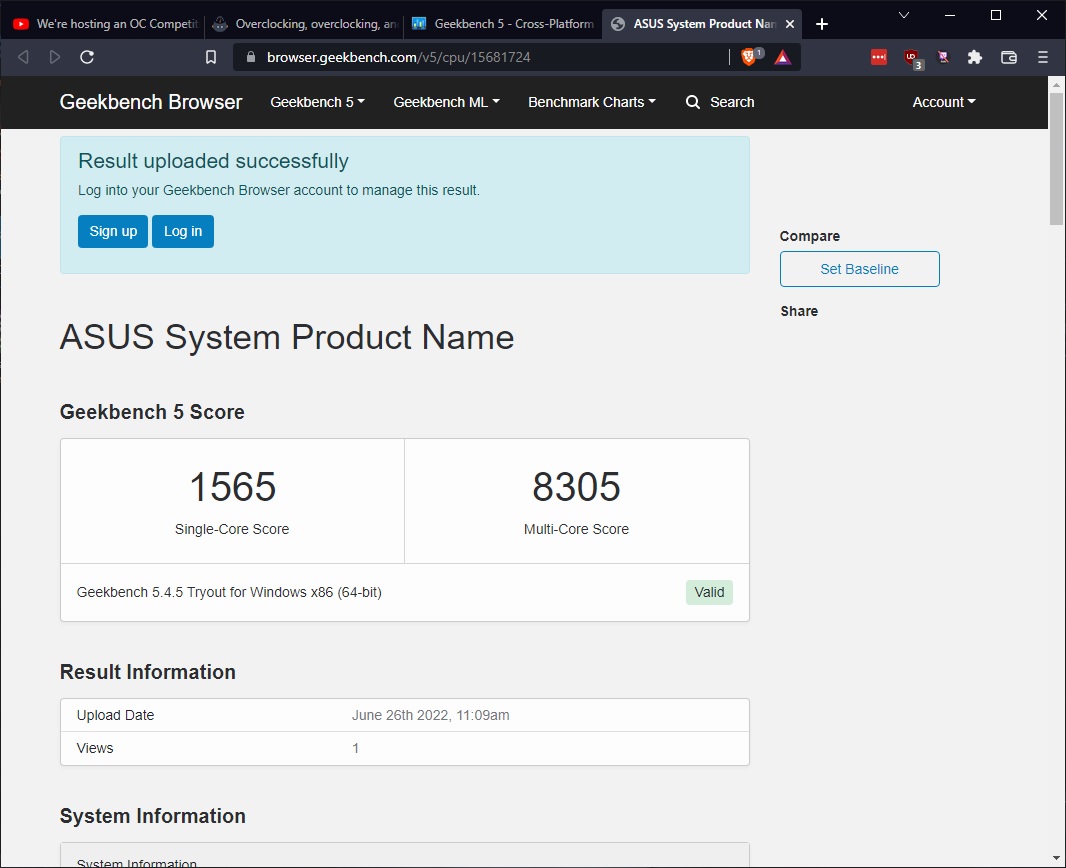Screen dimensions: 1066x868
Task: Bookmark this page with the bookmark icon
Action: click(211, 57)
